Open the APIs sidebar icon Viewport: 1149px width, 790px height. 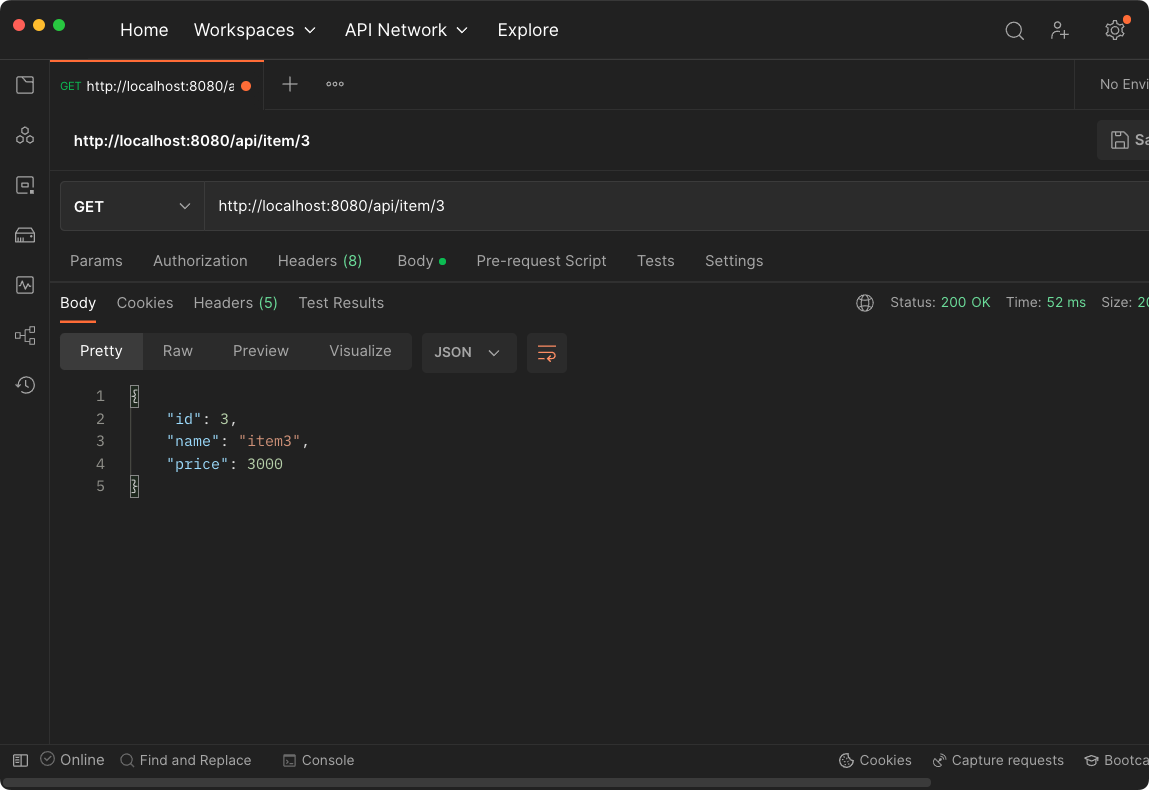click(25, 136)
